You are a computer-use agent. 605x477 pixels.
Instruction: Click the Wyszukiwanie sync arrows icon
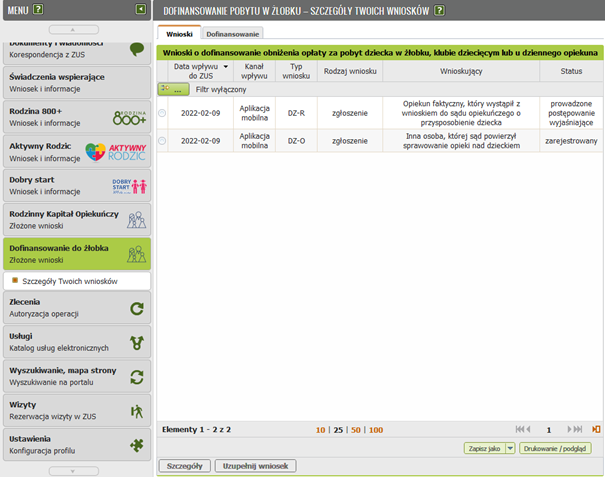click(137, 377)
